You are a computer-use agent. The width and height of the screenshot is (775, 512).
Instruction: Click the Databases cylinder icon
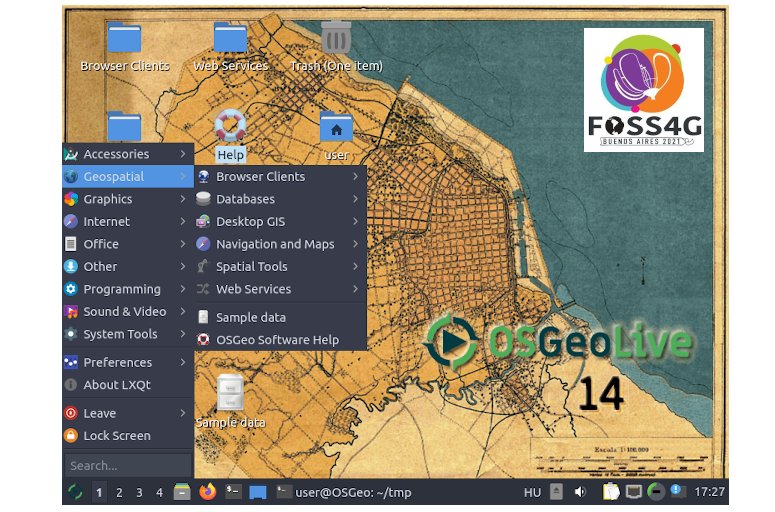tap(203, 199)
